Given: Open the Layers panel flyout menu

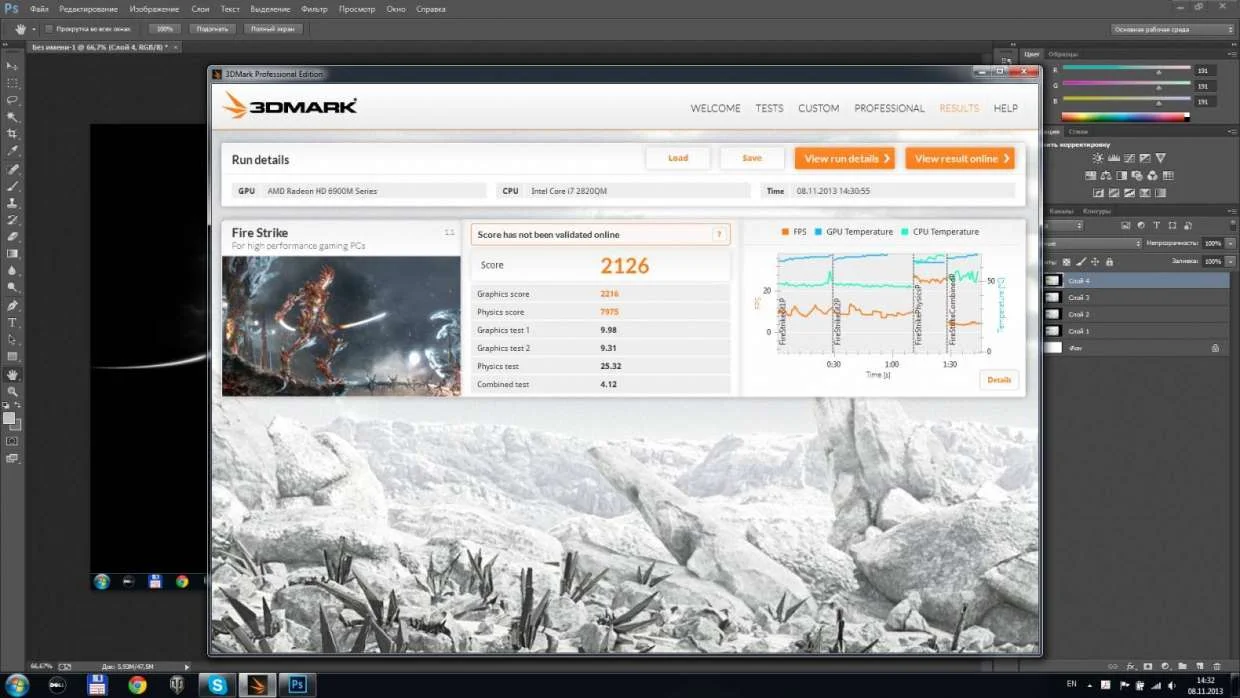Looking at the screenshot, I should tap(1231, 210).
